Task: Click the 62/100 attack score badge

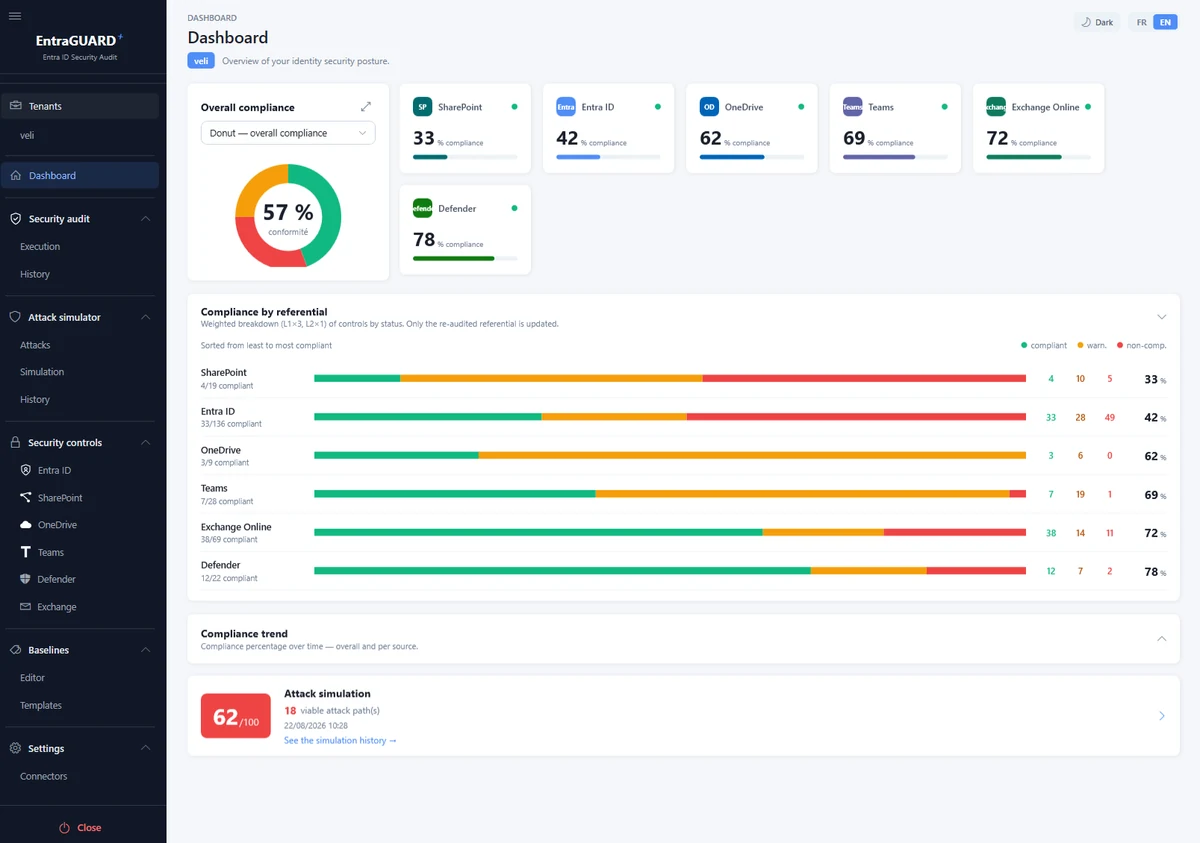Action: pyautogui.click(x=236, y=716)
